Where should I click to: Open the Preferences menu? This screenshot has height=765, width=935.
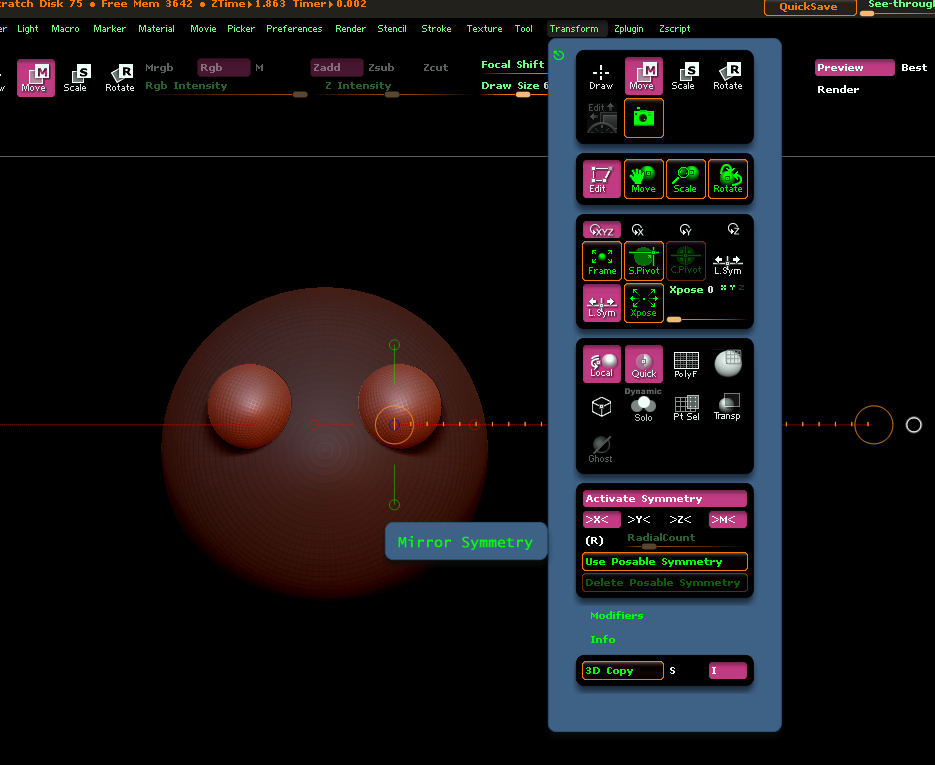tap(294, 29)
